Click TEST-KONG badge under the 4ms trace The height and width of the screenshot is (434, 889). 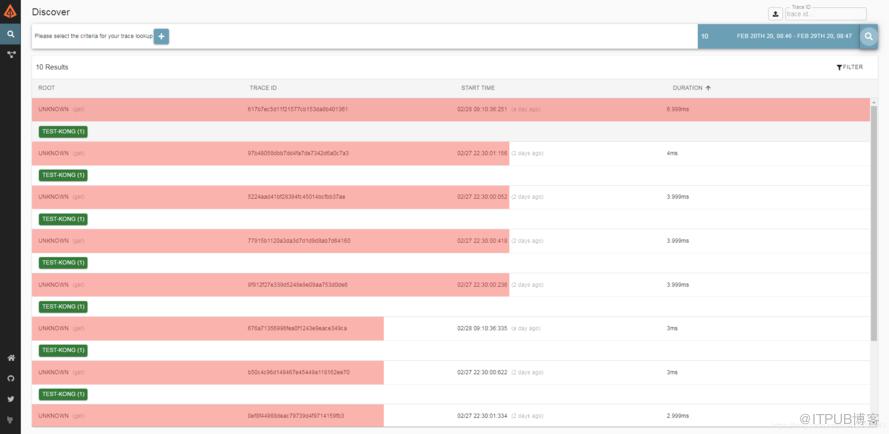click(x=63, y=175)
